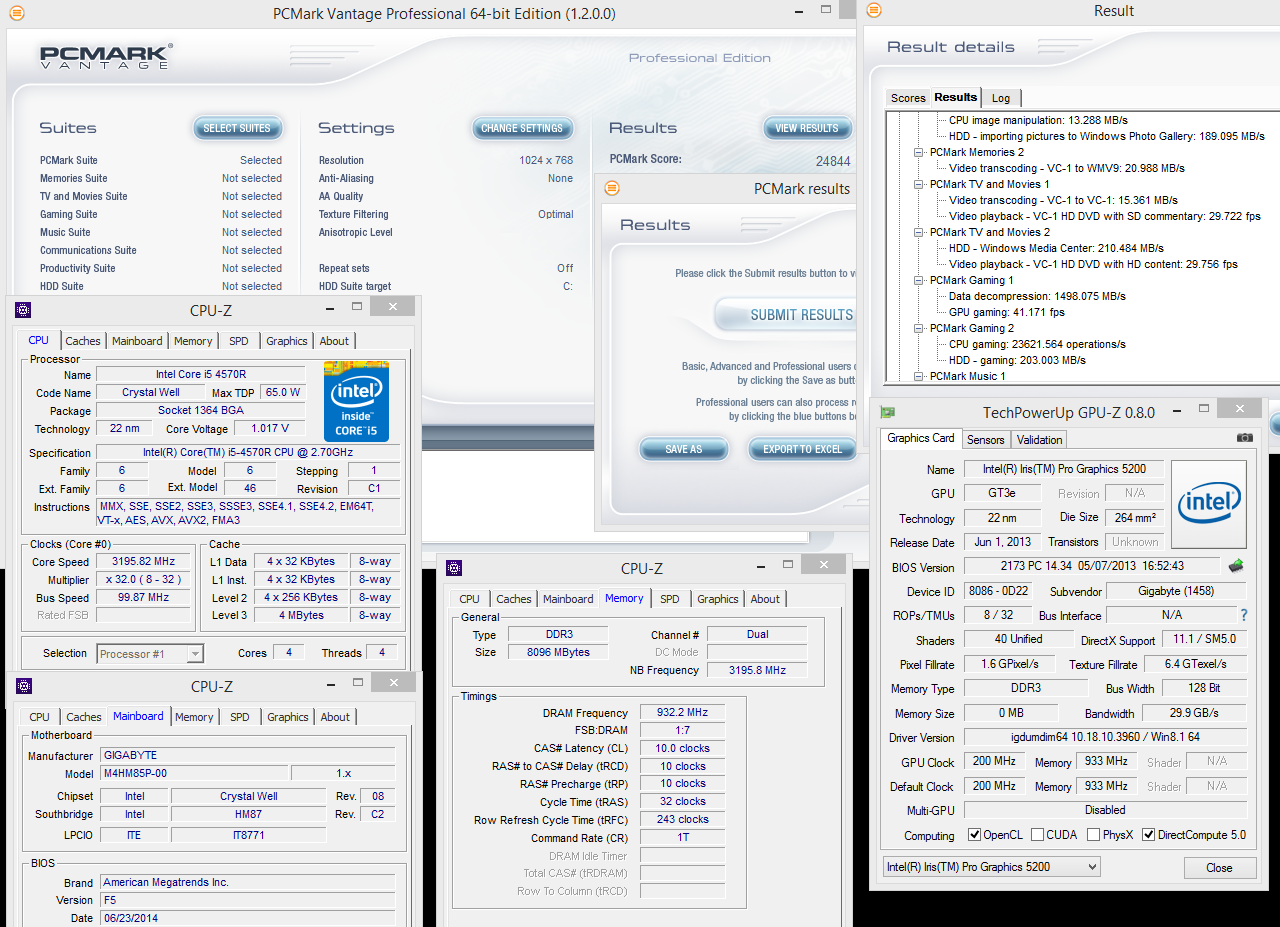Click the SUBMIT RESULTS button

(785, 315)
